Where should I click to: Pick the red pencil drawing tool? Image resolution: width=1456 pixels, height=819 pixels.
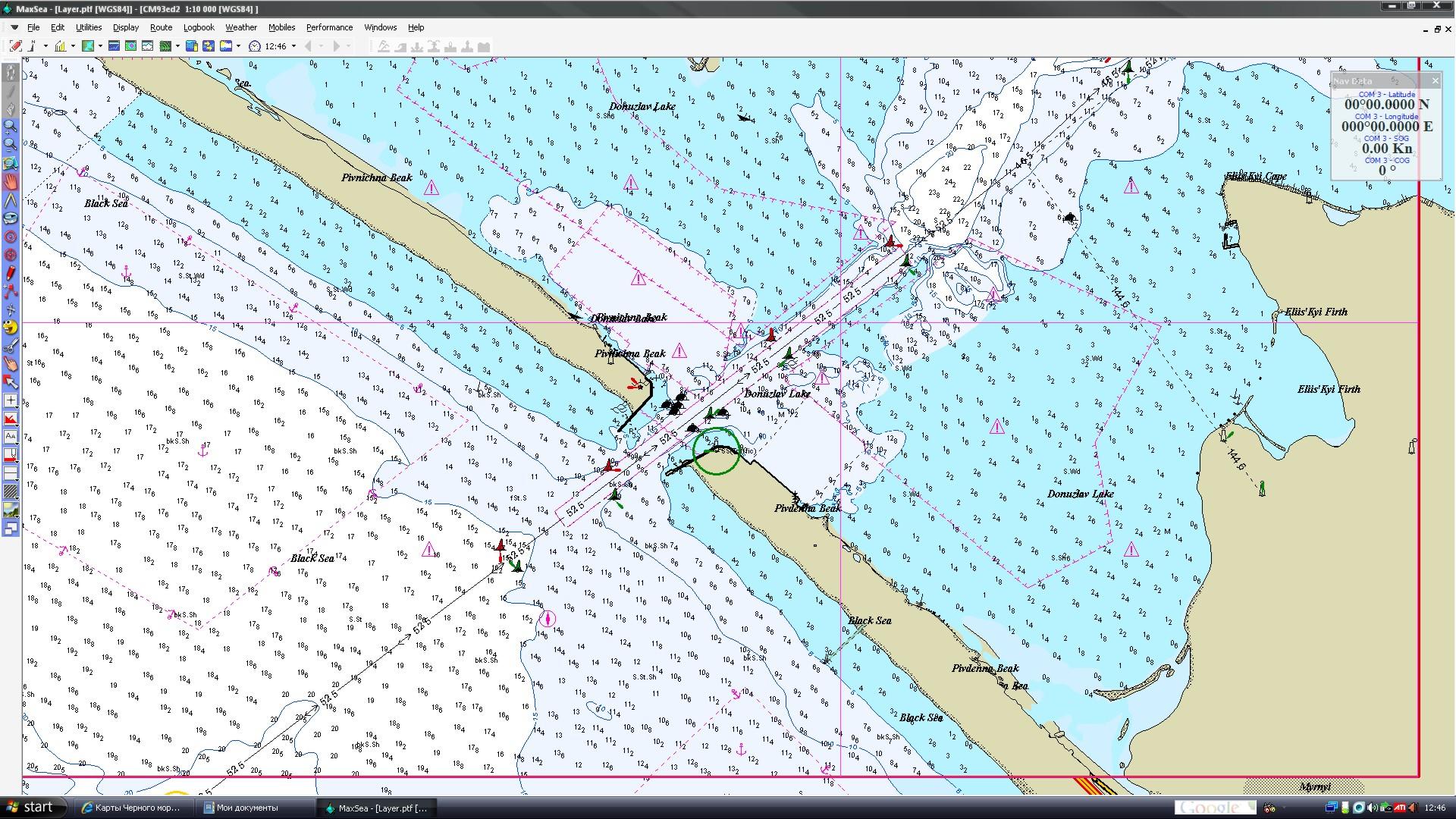click(11, 274)
